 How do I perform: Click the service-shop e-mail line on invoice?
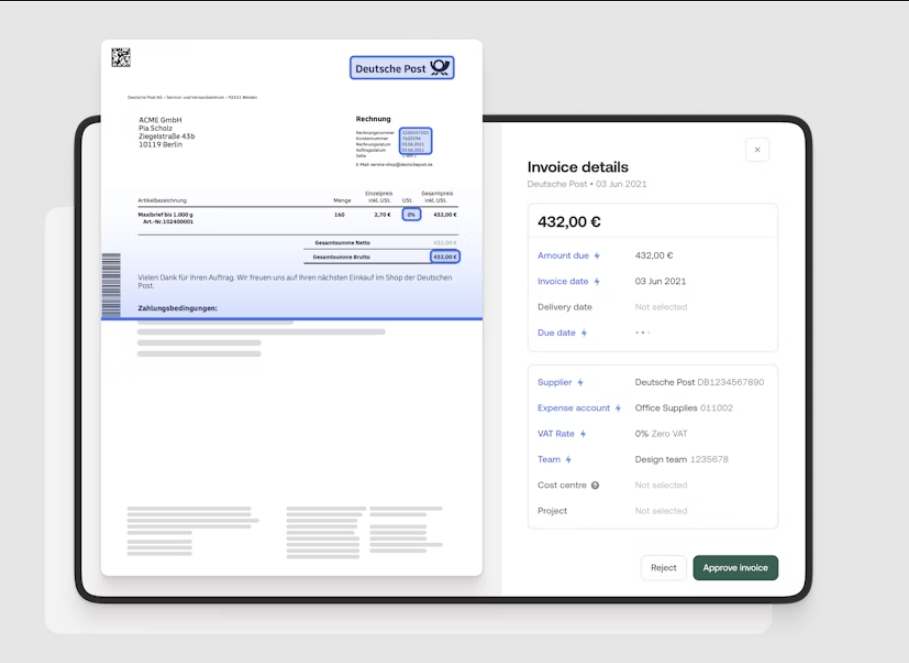[x=394, y=165]
